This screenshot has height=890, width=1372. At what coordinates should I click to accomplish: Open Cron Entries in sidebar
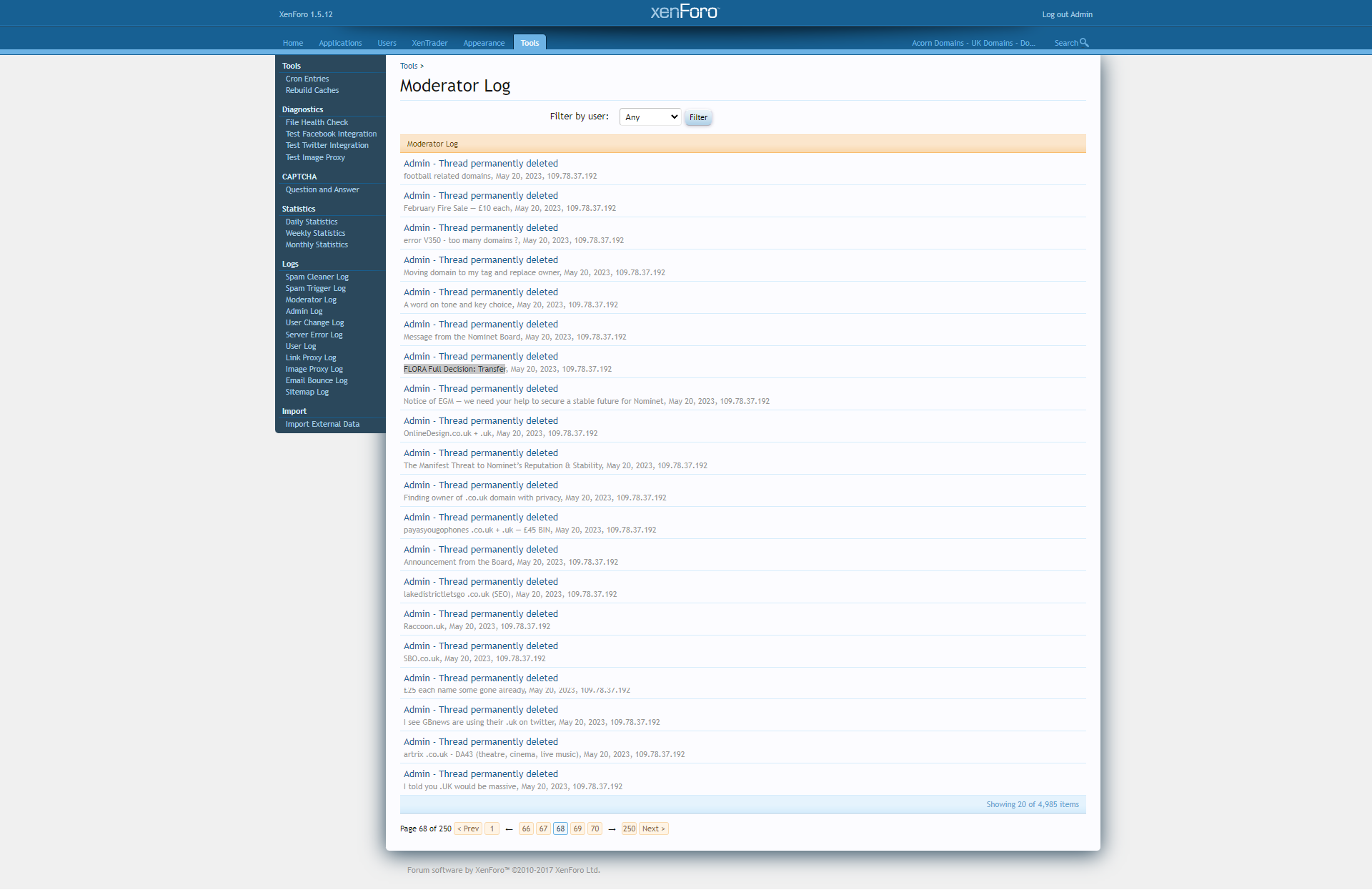pos(307,79)
